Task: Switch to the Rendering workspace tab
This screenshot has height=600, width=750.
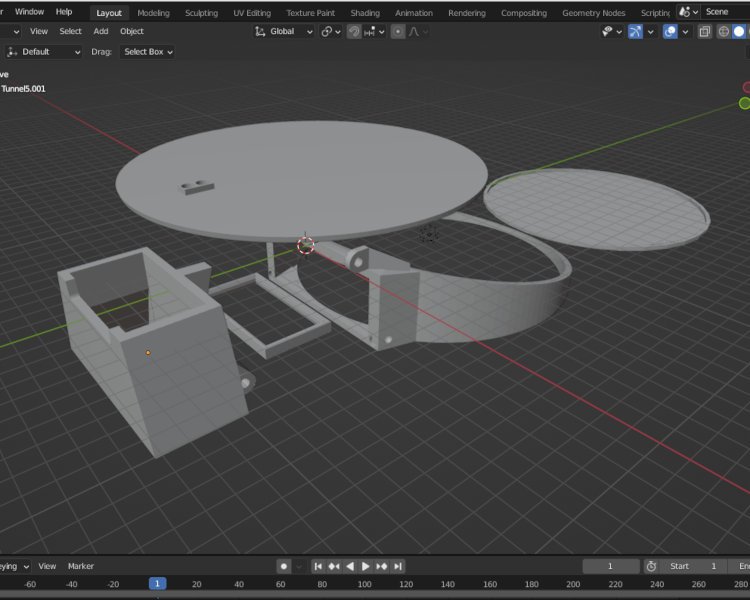Action: (x=467, y=13)
